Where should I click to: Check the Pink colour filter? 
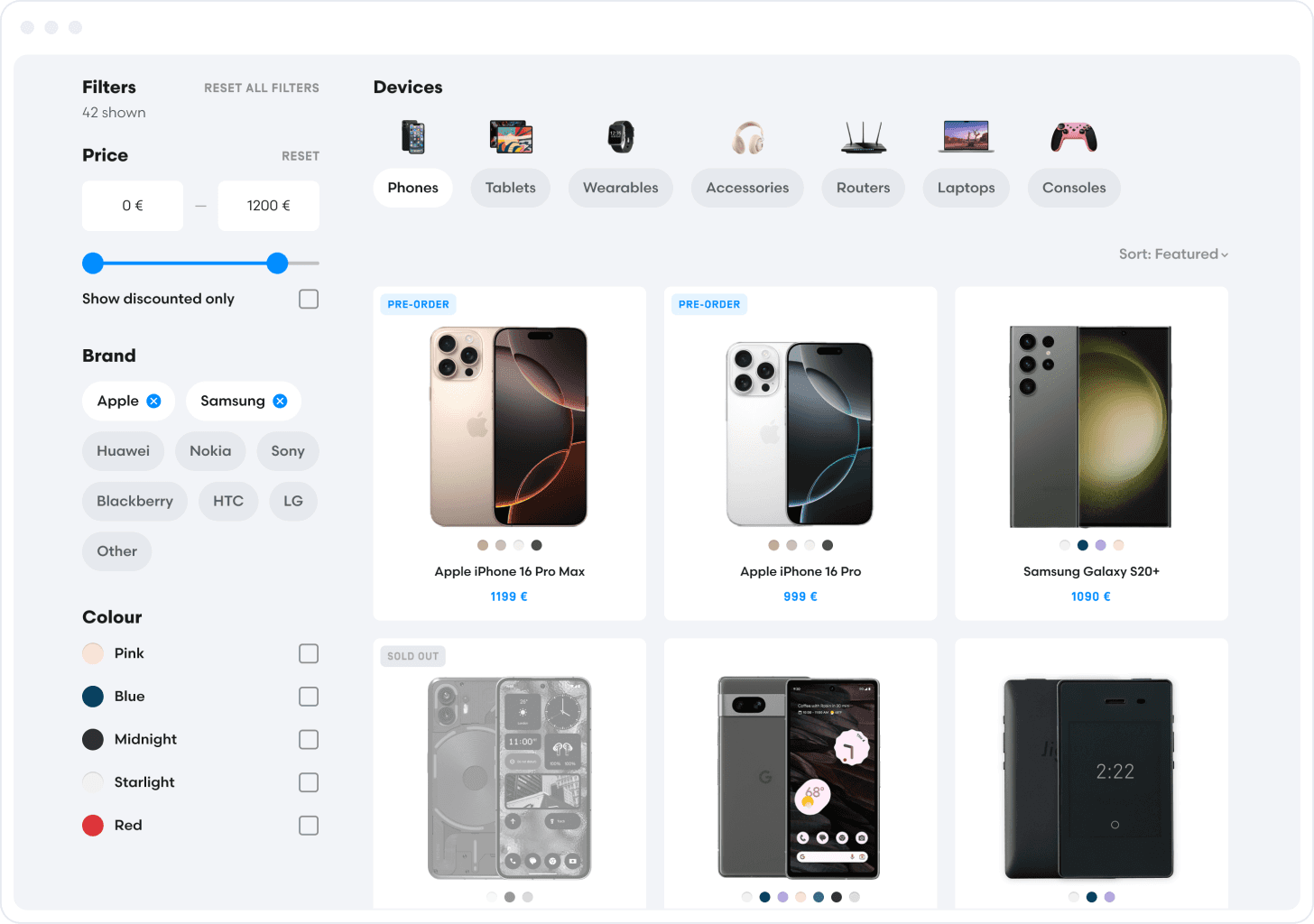309,653
